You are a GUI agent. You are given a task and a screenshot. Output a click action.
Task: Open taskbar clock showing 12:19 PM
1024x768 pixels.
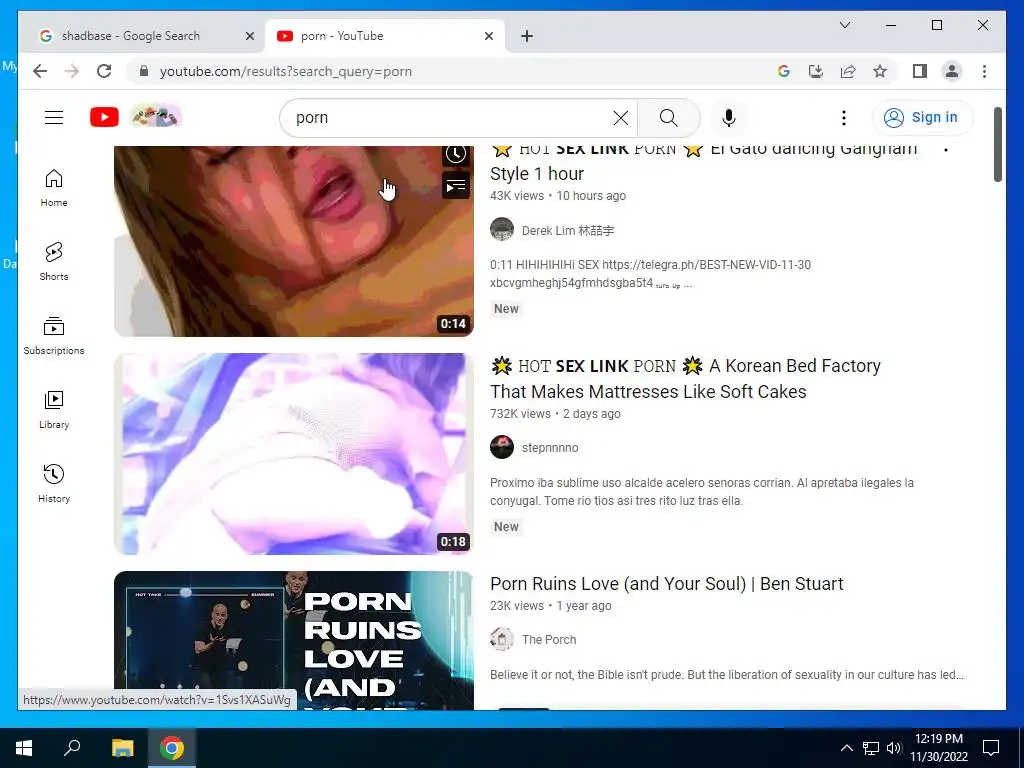click(938, 748)
